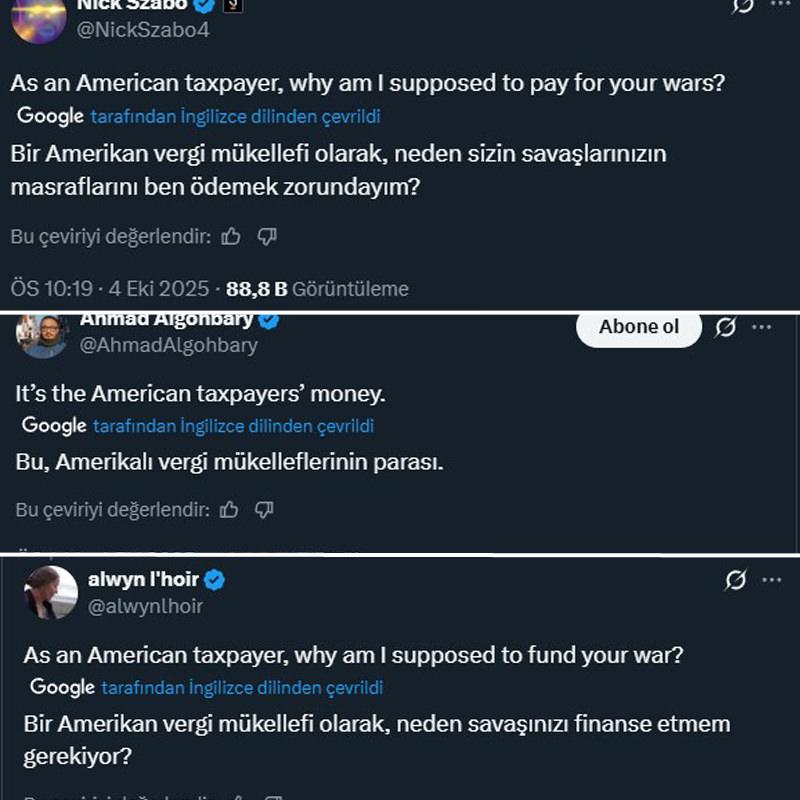Open @AhmadAlgohbary profile handle
Screen dimensions: 800x800
(x=168, y=345)
